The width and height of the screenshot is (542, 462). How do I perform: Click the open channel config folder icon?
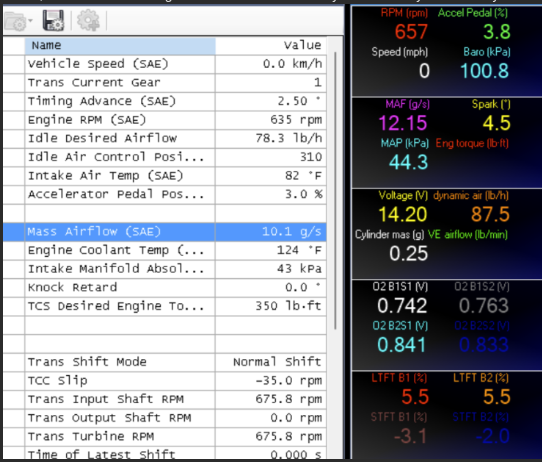(x=16, y=21)
